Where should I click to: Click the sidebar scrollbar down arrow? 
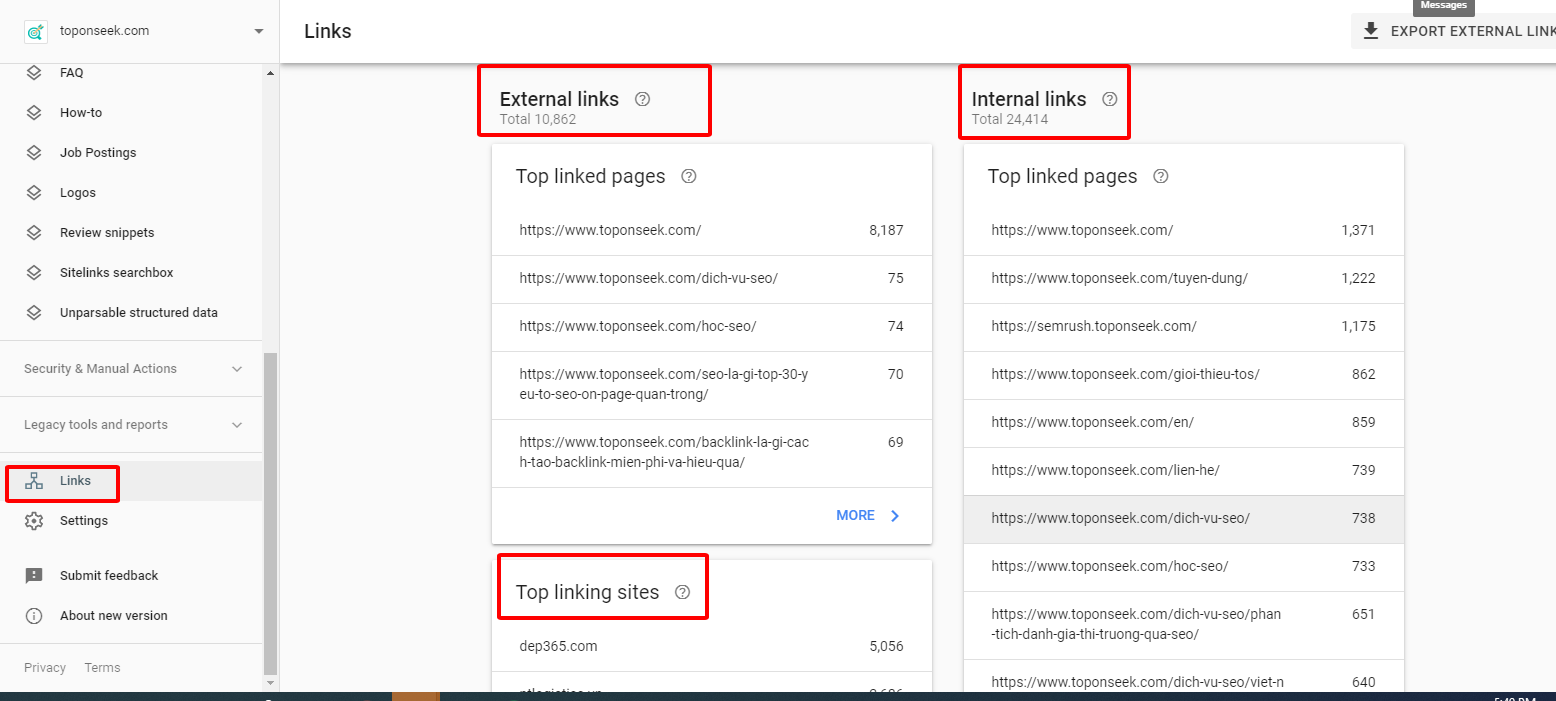270,683
